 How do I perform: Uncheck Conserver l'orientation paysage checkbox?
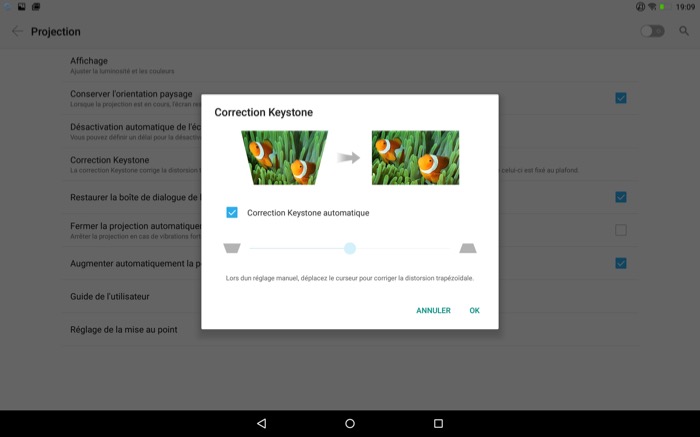coord(621,98)
